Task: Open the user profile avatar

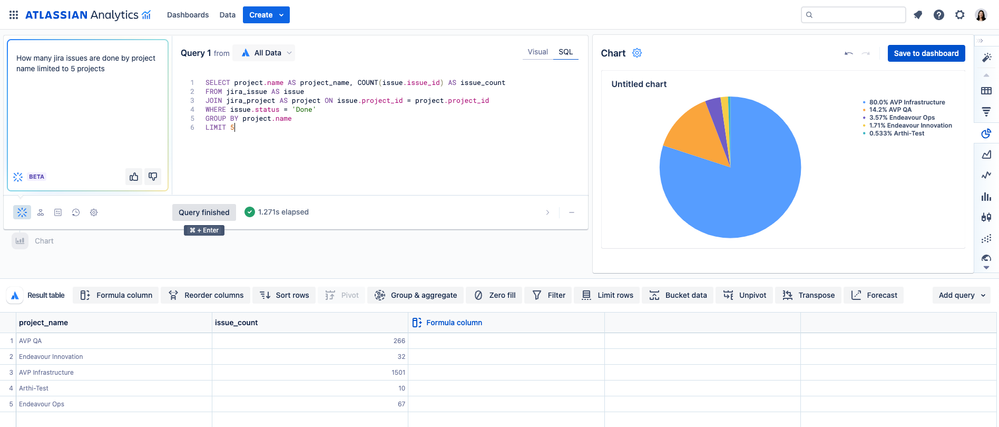Action: [x=981, y=15]
